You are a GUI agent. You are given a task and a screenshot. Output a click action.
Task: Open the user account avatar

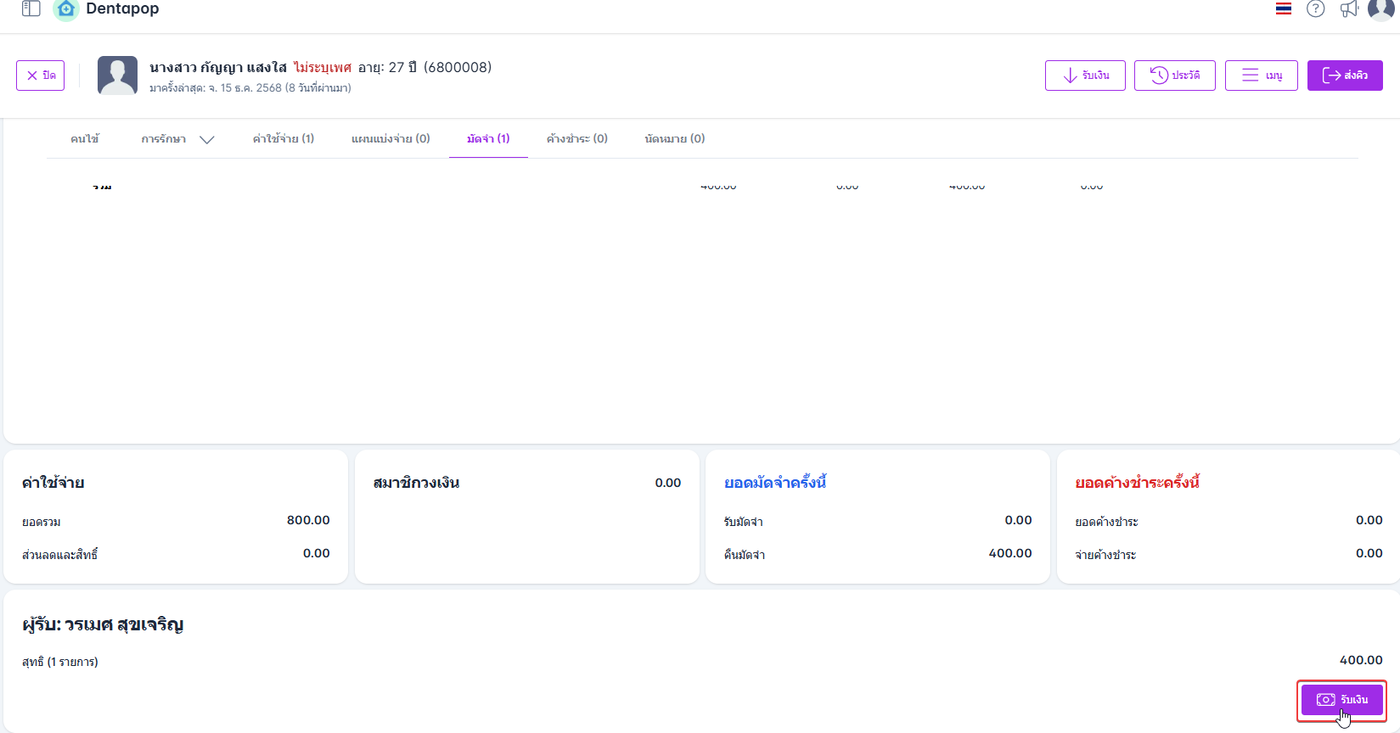[1381, 9]
